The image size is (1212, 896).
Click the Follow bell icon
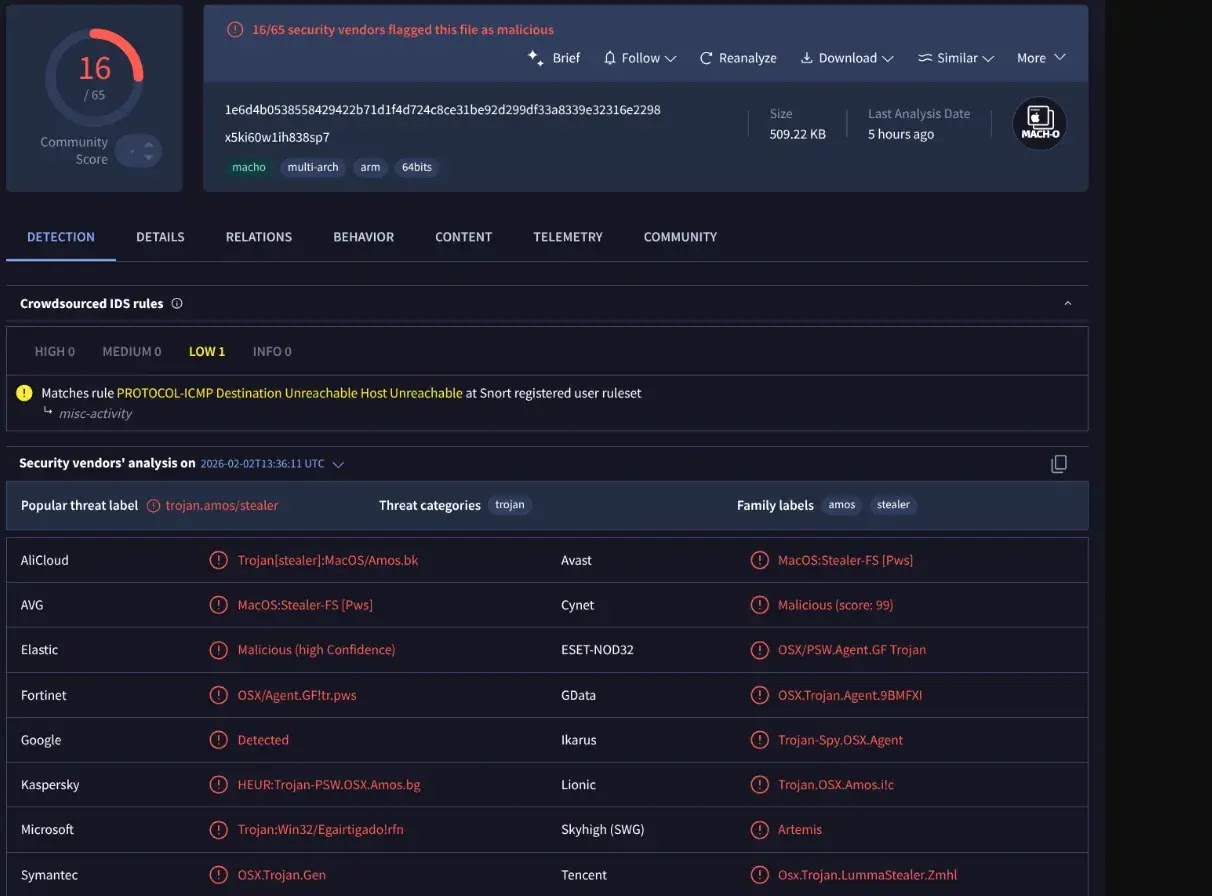(610, 58)
